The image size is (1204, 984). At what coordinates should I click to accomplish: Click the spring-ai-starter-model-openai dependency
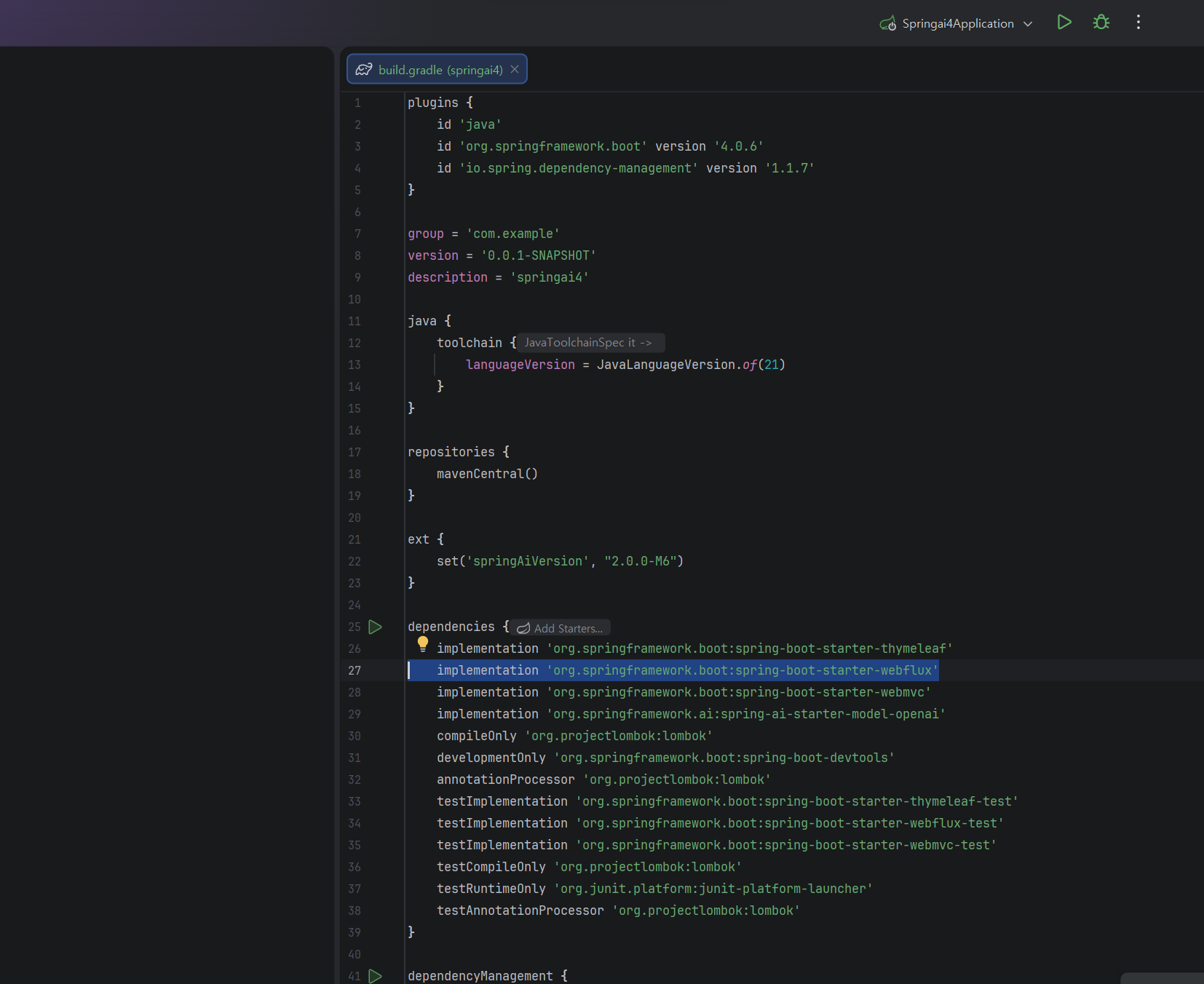(691, 714)
